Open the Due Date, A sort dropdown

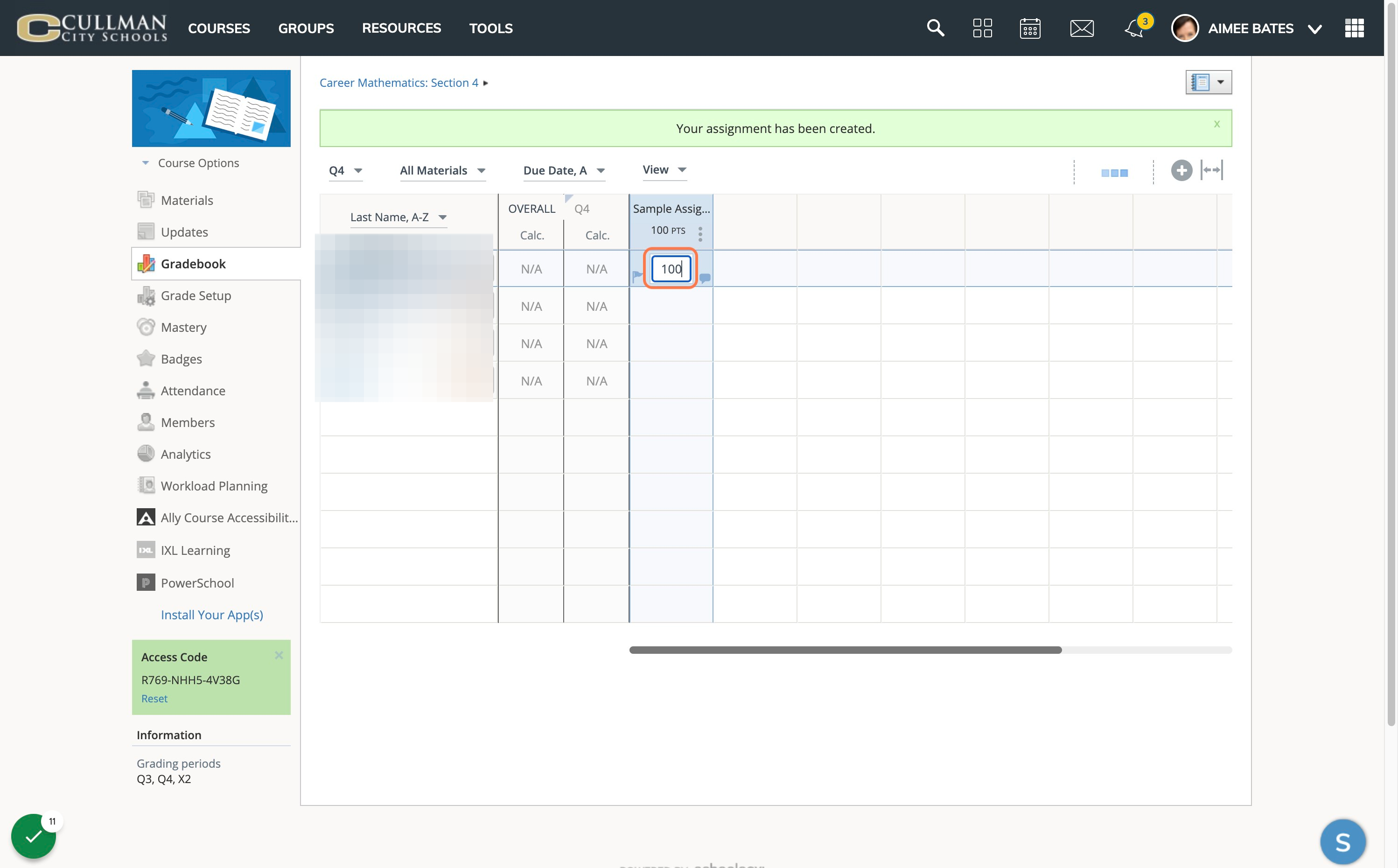pyautogui.click(x=564, y=170)
